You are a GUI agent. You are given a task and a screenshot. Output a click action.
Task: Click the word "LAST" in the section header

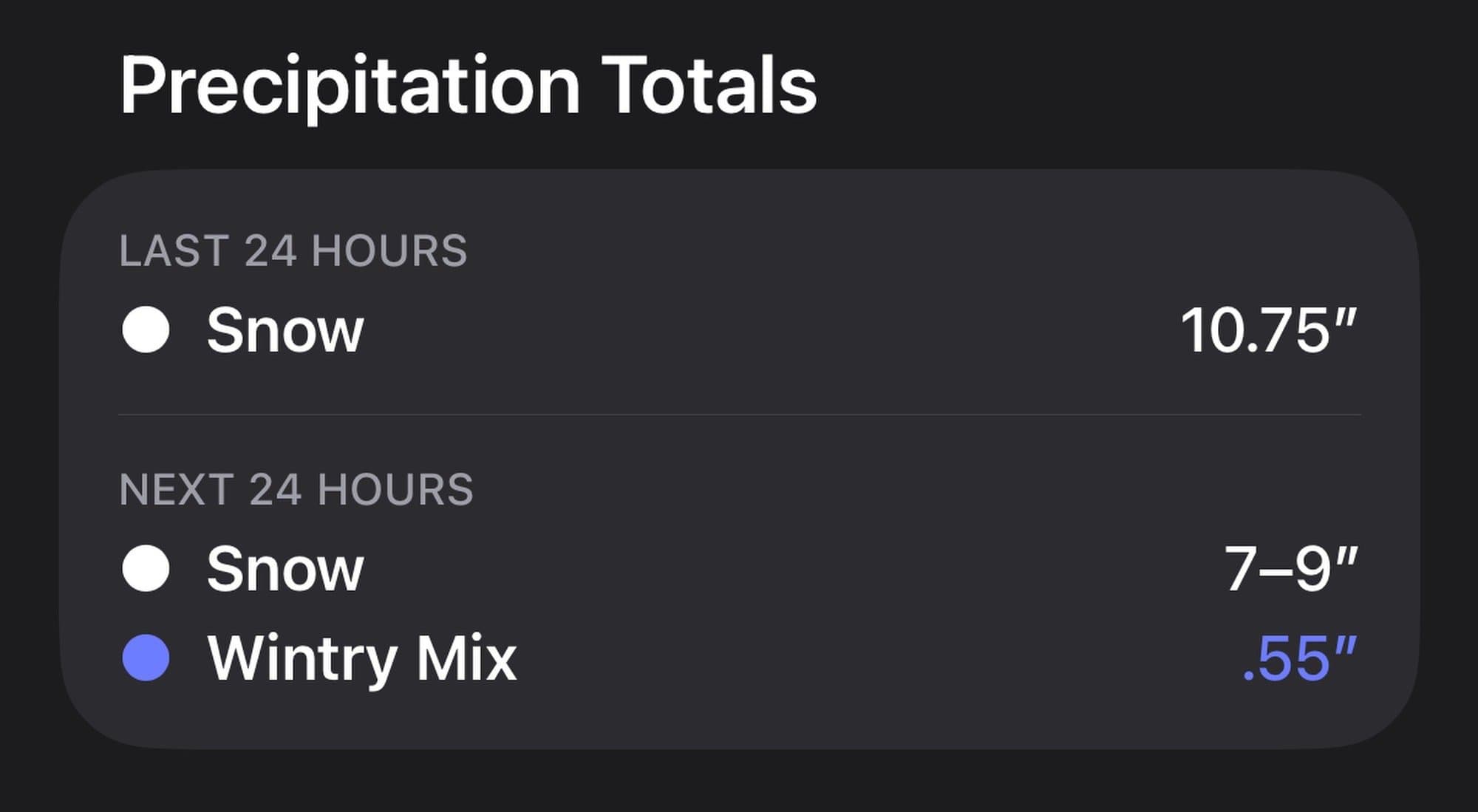pyautogui.click(x=173, y=250)
